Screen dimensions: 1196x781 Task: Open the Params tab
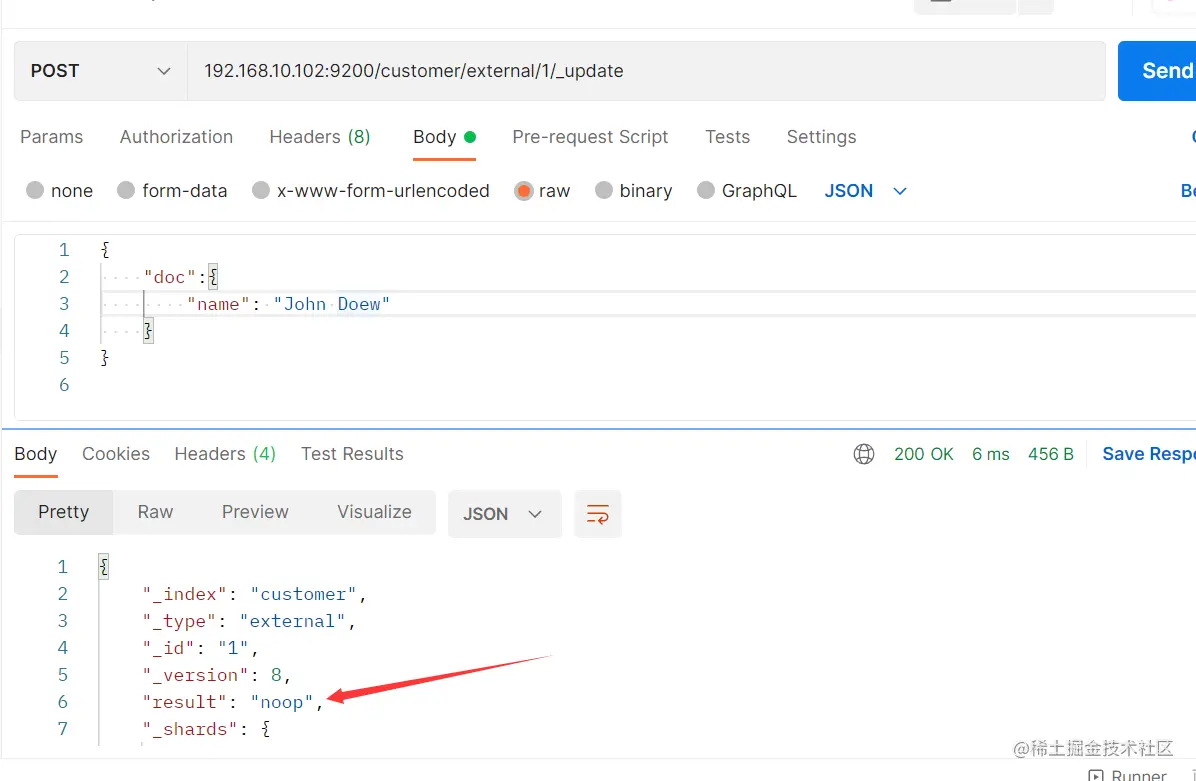click(x=51, y=137)
